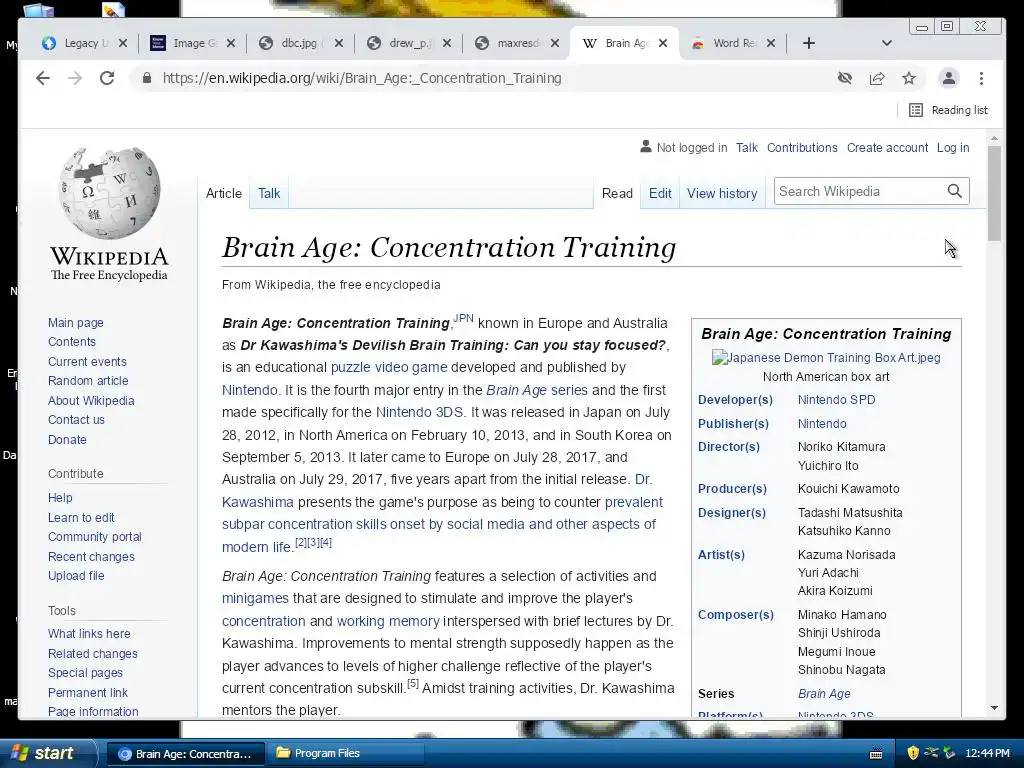Image resolution: width=1024 pixels, height=768 pixels.
Task: Open Random article in sidebar
Action: tap(88, 381)
